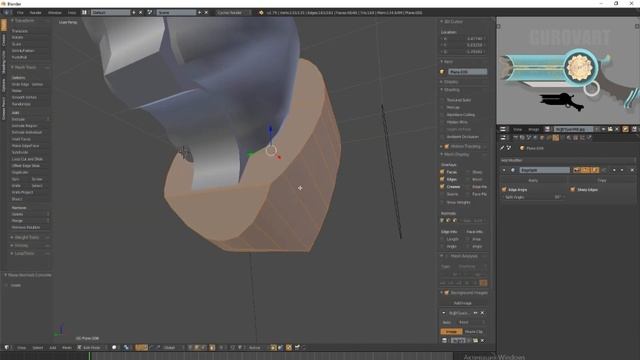Click the modifier collapse arrow icon
This screenshot has width=640, height=360.
pos(504,170)
